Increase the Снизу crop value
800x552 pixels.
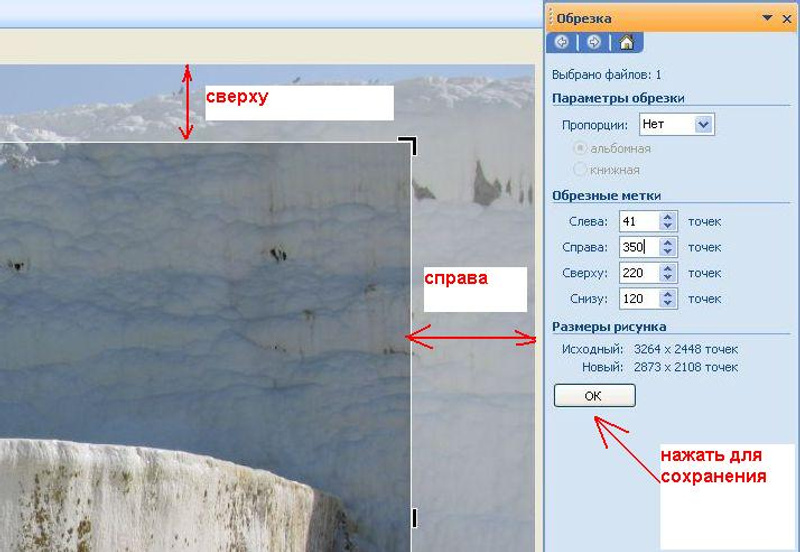pyautogui.click(x=667, y=294)
